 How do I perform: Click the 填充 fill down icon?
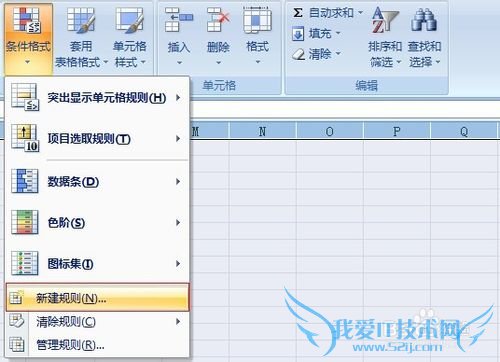[298, 34]
